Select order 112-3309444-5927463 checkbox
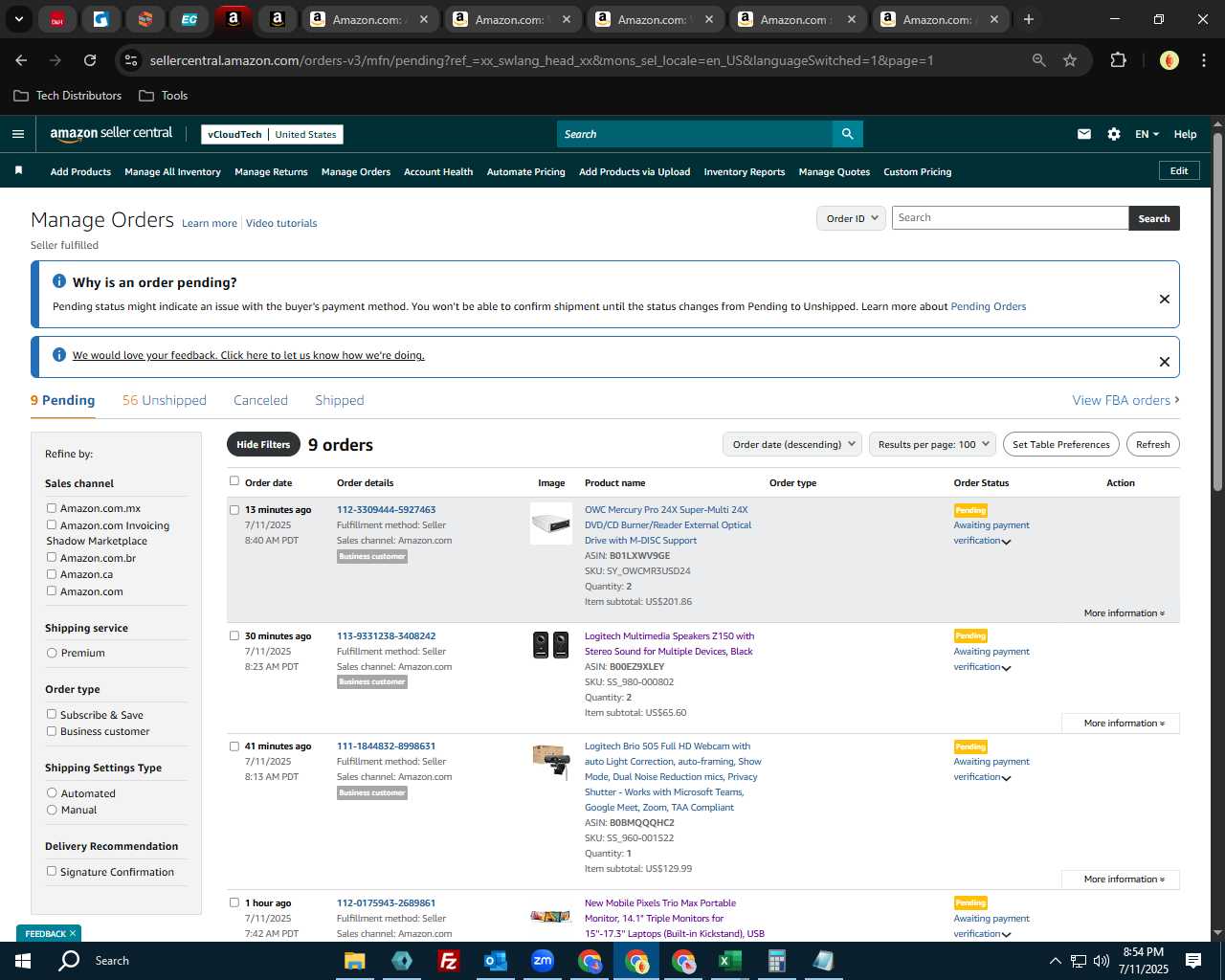 [234, 510]
